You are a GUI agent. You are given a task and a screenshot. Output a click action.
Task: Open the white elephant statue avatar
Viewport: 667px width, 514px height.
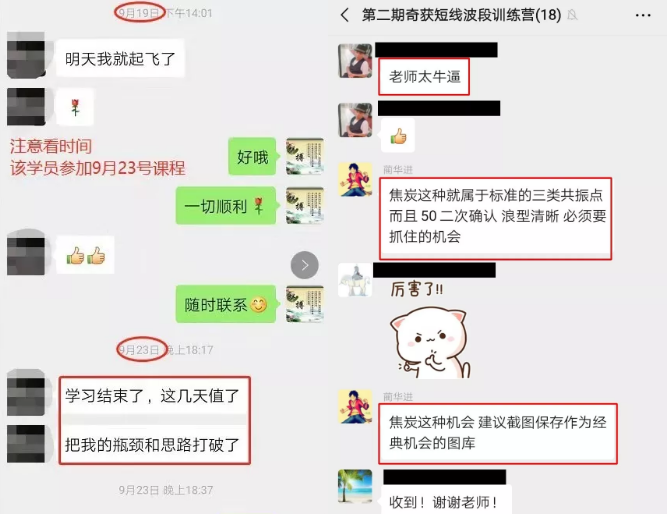(x=355, y=280)
